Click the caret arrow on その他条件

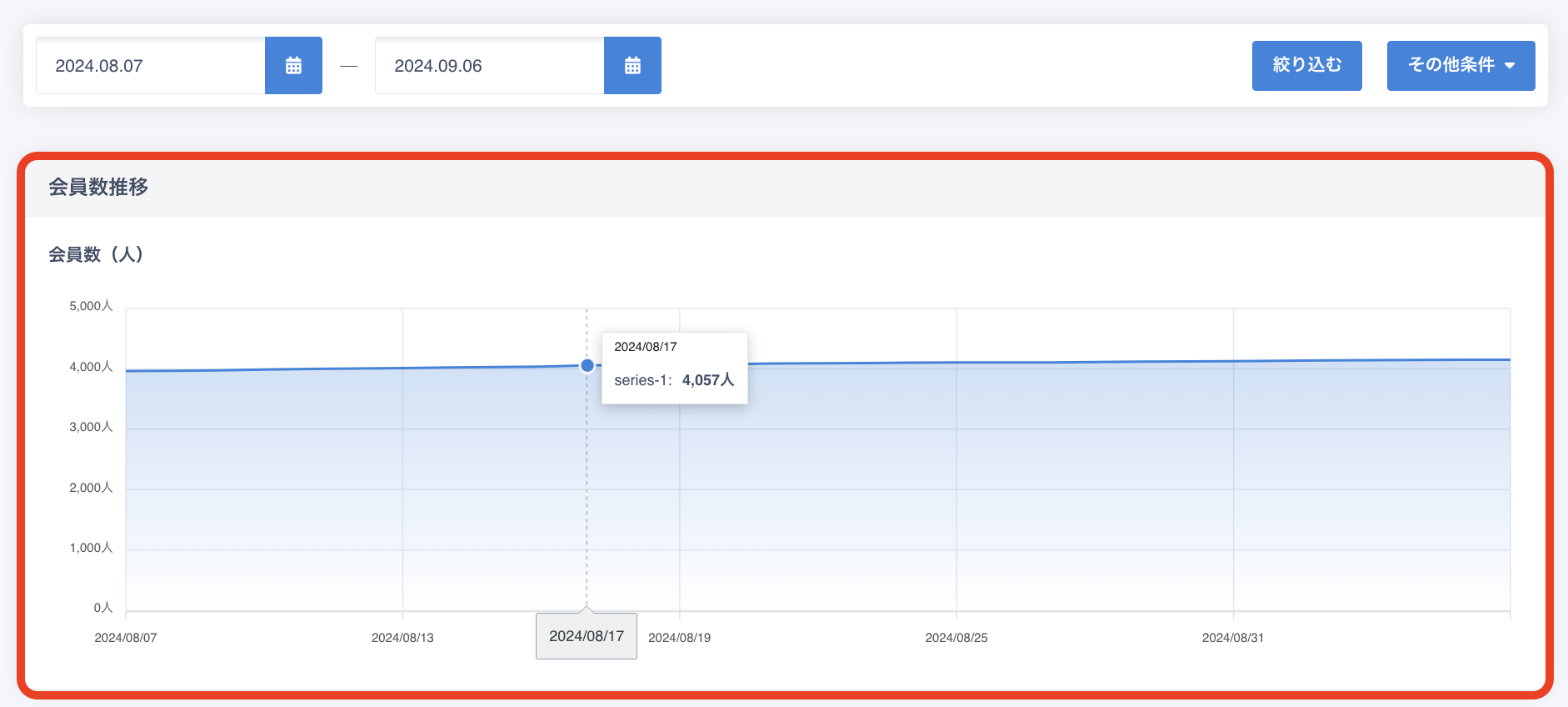pos(1510,66)
